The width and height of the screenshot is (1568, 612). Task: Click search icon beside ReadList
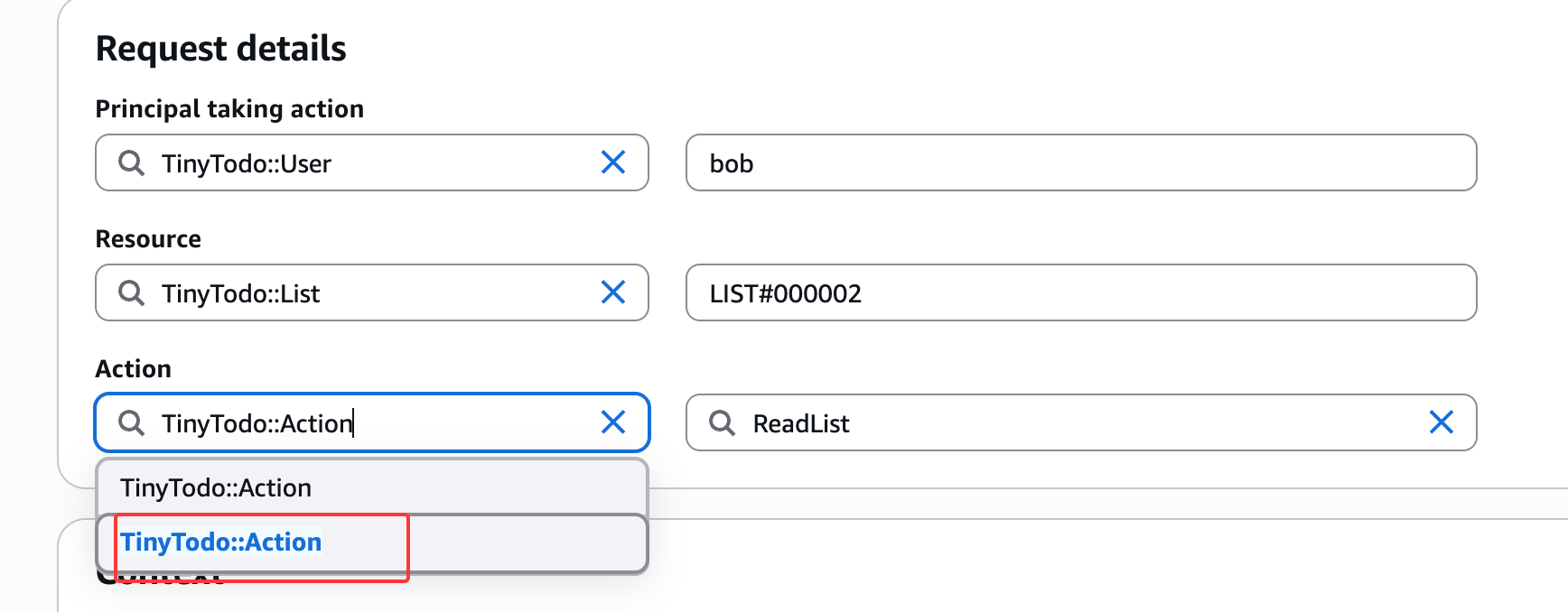click(723, 423)
